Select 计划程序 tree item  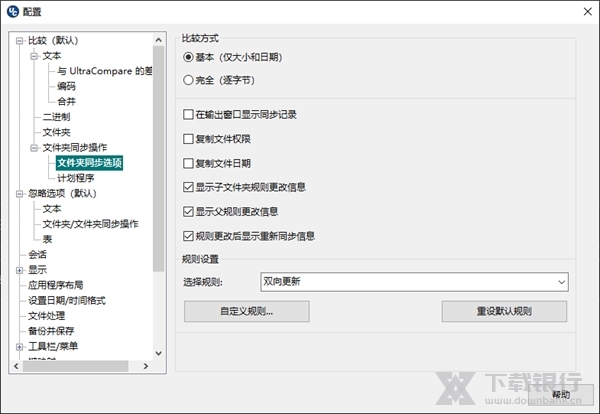point(75,178)
